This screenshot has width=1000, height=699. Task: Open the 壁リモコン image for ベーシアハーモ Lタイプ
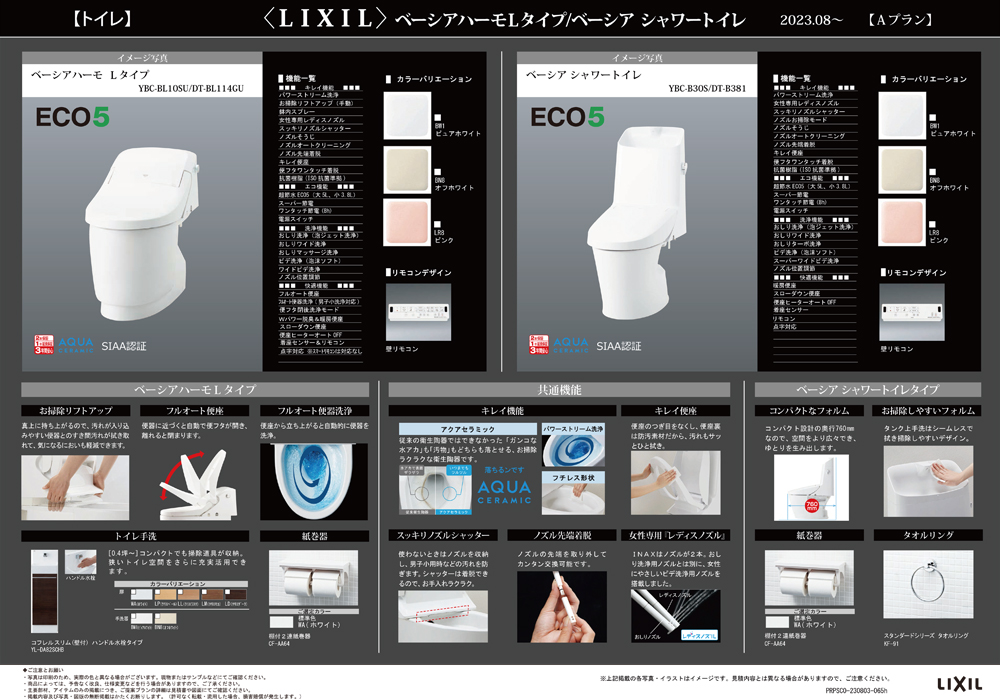418,313
